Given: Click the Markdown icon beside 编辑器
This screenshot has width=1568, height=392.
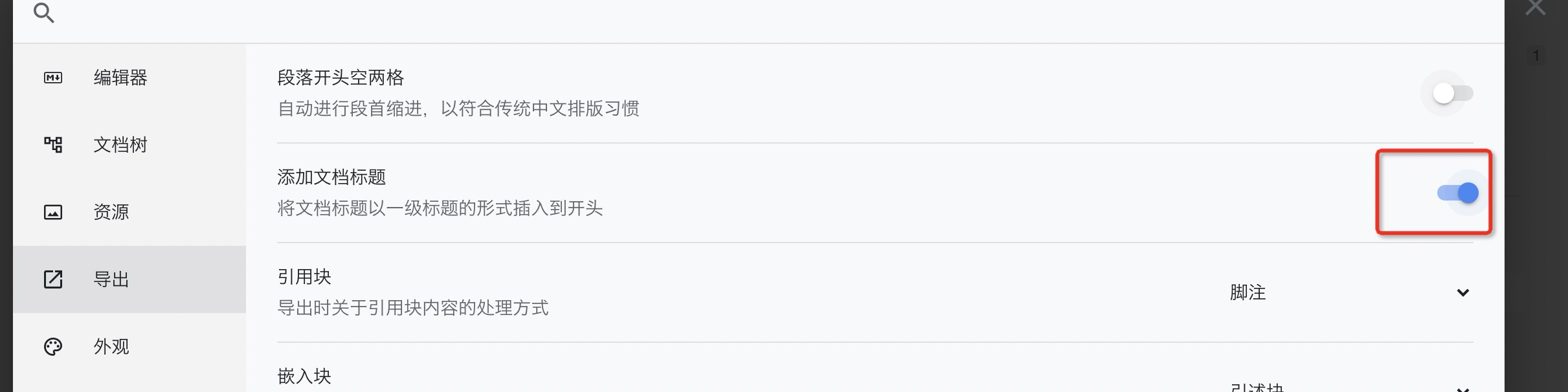Looking at the screenshot, I should click(x=53, y=78).
